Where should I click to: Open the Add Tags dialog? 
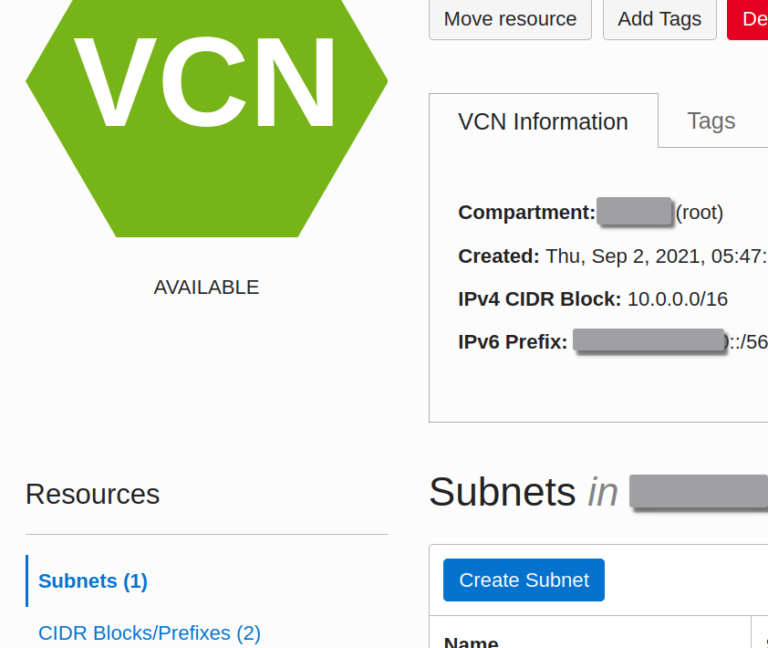[x=659, y=19]
